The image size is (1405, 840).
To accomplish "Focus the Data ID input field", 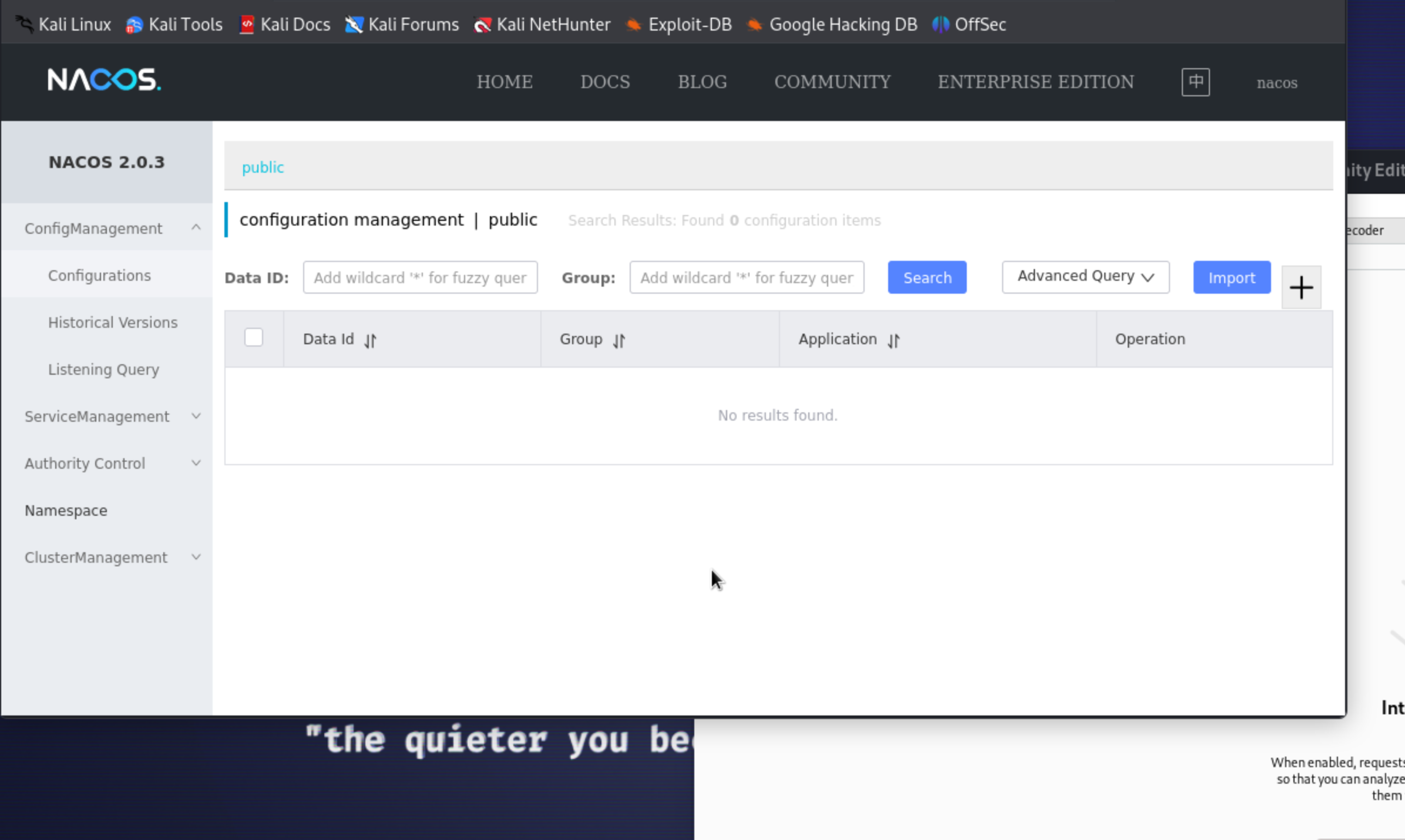I will (419, 277).
